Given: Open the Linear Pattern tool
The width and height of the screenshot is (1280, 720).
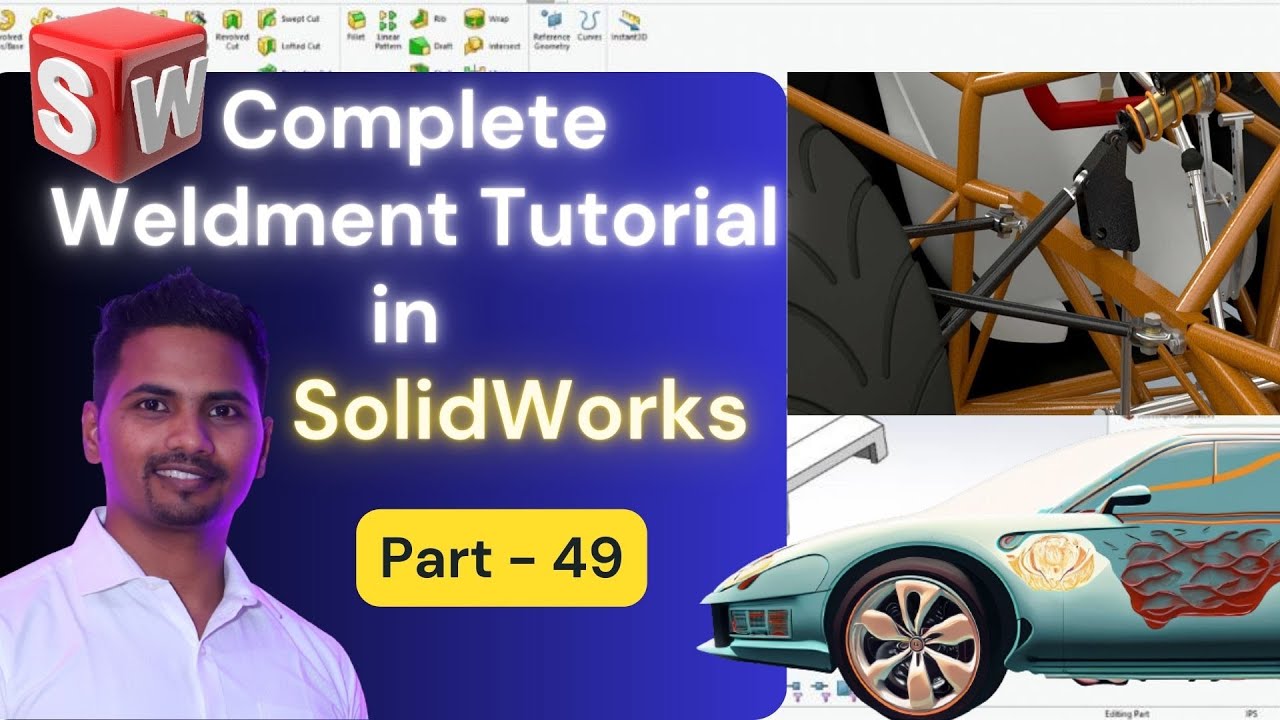Looking at the screenshot, I should [x=388, y=29].
